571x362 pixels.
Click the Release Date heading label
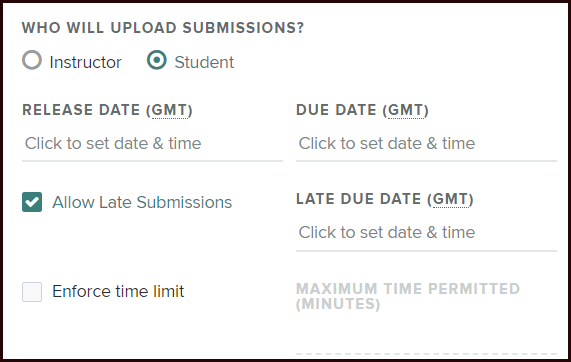click(x=107, y=110)
